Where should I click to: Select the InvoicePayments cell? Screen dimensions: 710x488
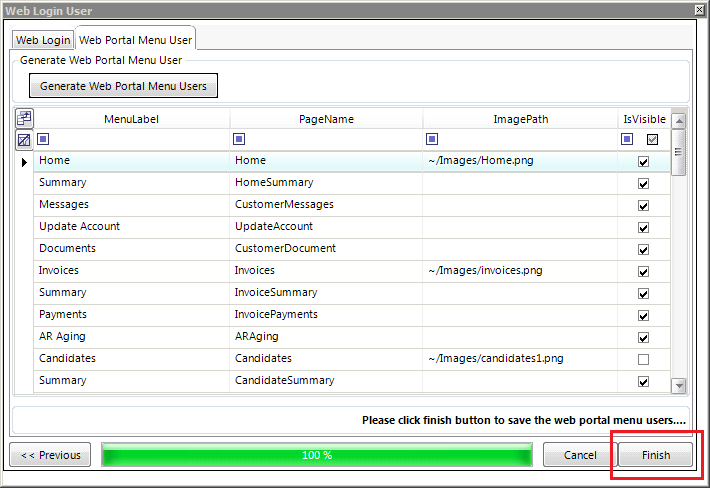[326, 315]
